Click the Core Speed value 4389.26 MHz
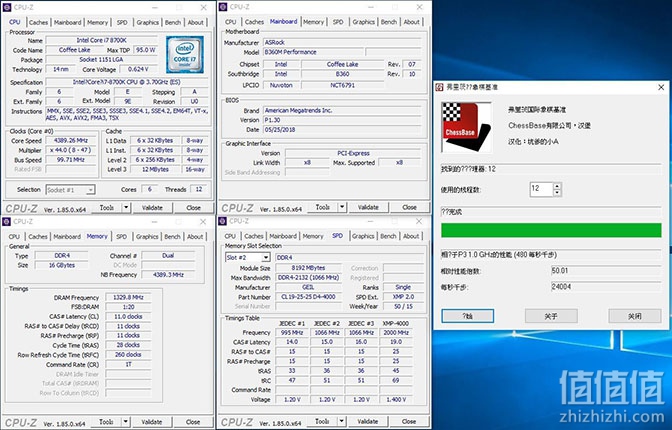The width and height of the screenshot is (672, 430). [71, 141]
